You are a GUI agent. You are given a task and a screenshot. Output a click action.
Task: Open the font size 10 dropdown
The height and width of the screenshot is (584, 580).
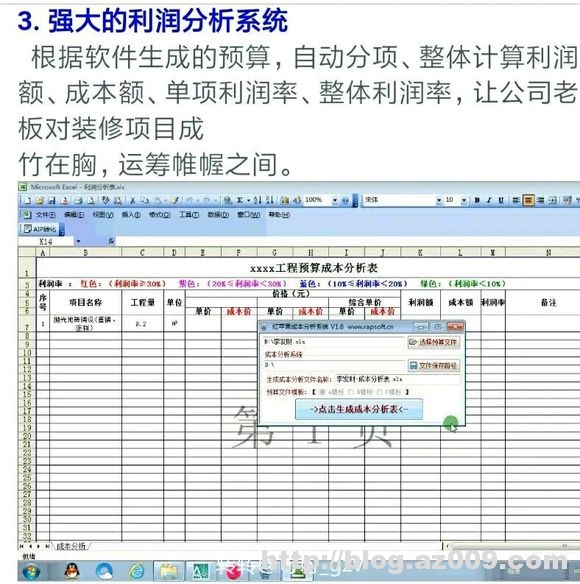click(464, 200)
